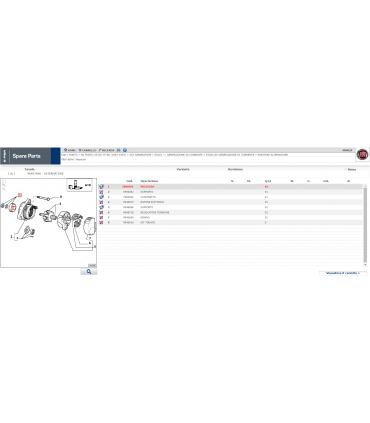Click the parts list vertical scrollbar thumb

(x=365, y=225)
